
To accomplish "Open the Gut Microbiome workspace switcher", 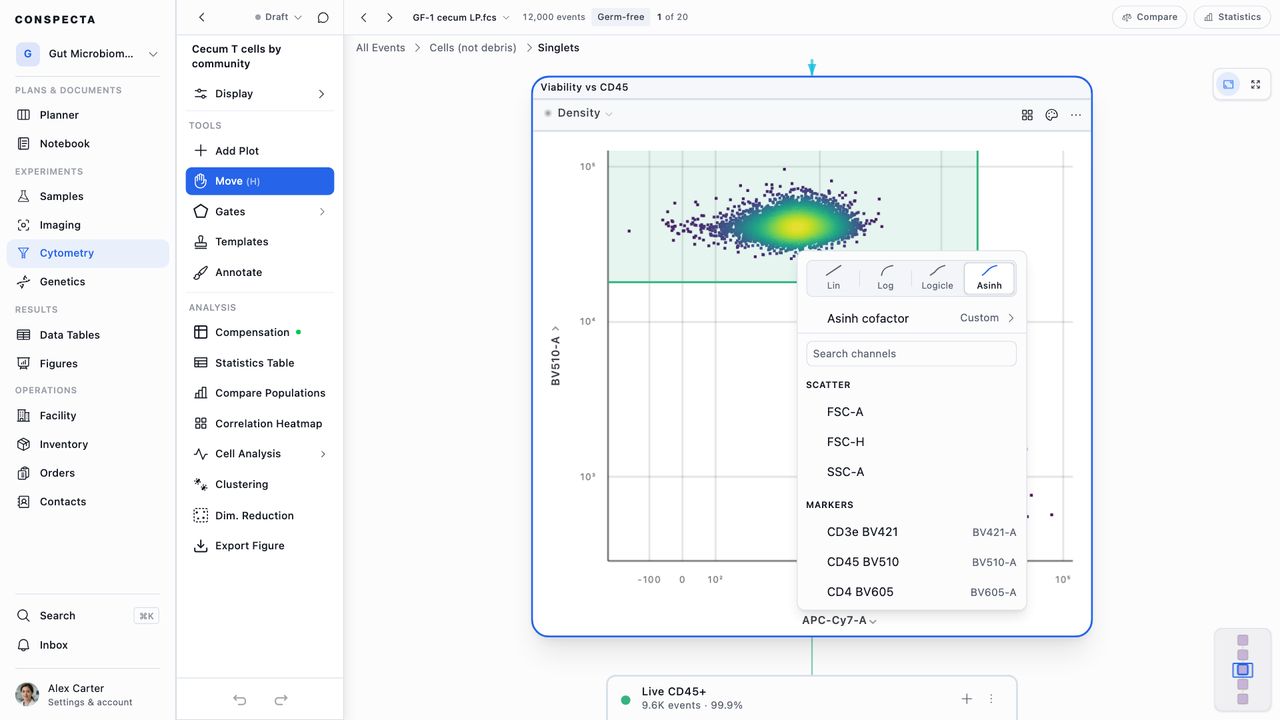I will 88,54.
